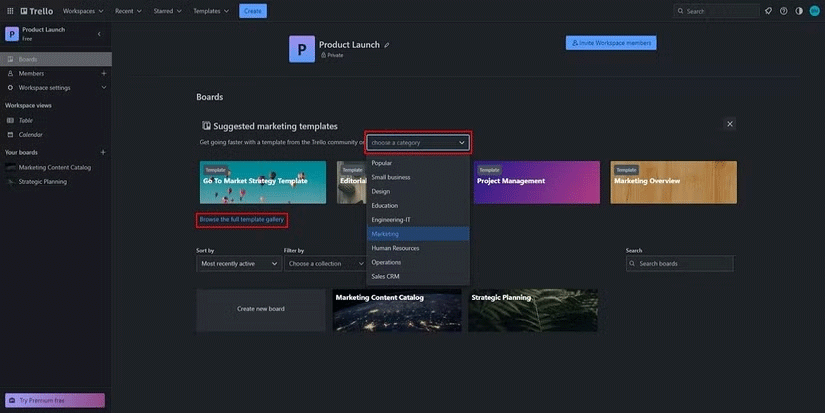Dismiss the suggested templates section
Screen dimensions: 825x413
(730, 124)
